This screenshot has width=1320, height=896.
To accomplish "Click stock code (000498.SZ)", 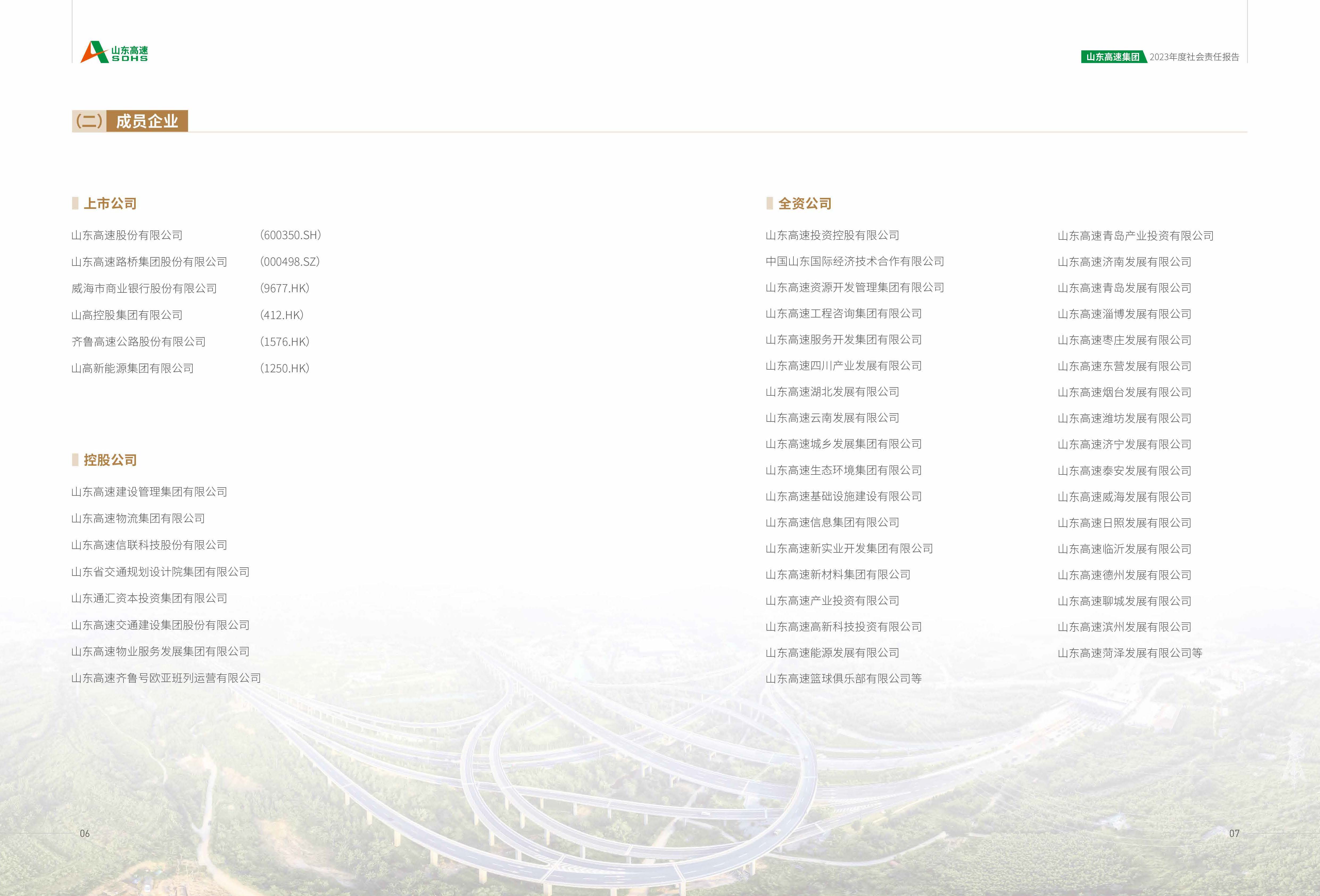I will click(x=290, y=262).
